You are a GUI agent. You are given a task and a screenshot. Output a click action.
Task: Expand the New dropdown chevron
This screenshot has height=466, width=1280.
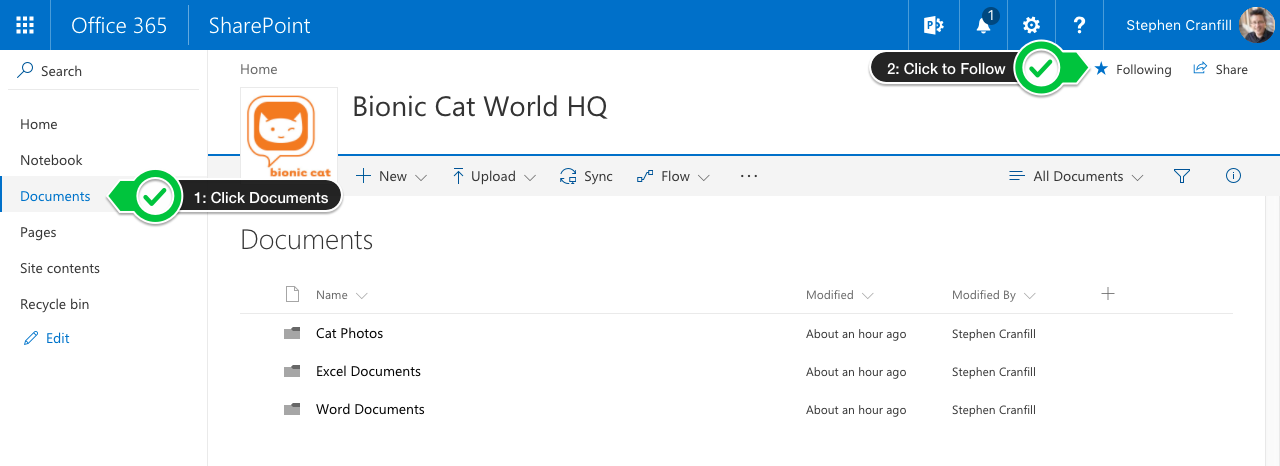pyautogui.click(x=421, y=177)
